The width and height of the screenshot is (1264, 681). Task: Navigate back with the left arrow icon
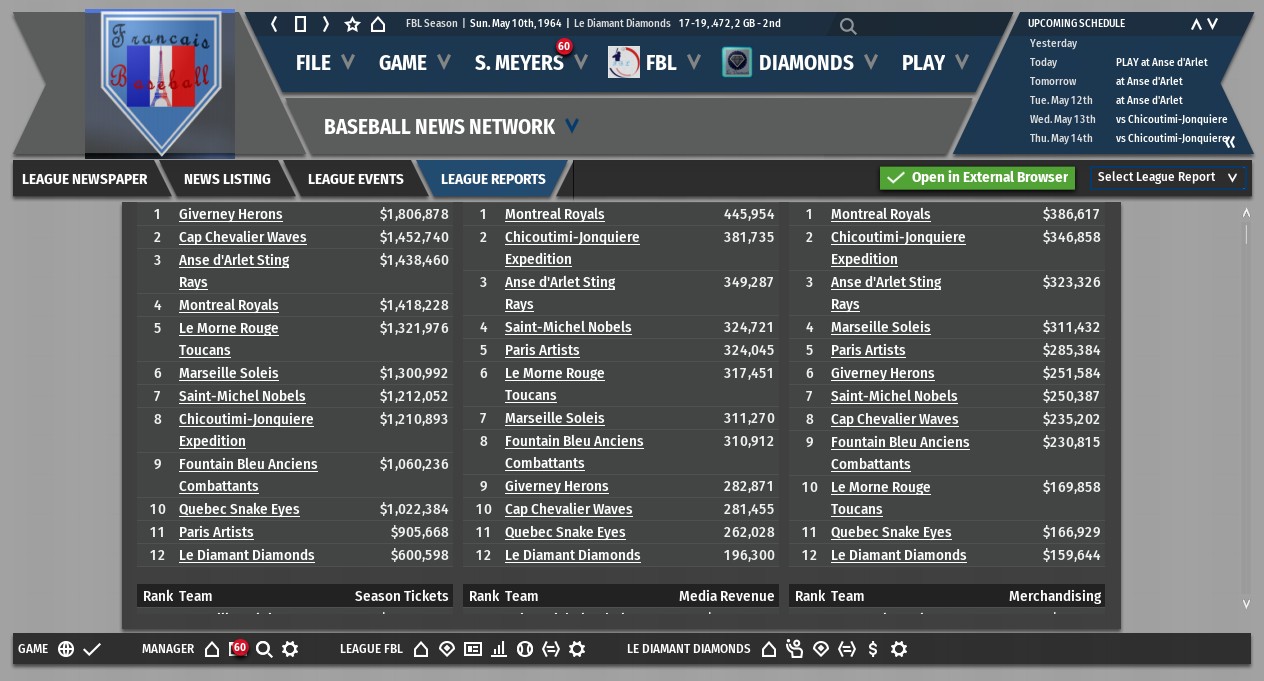274,24
